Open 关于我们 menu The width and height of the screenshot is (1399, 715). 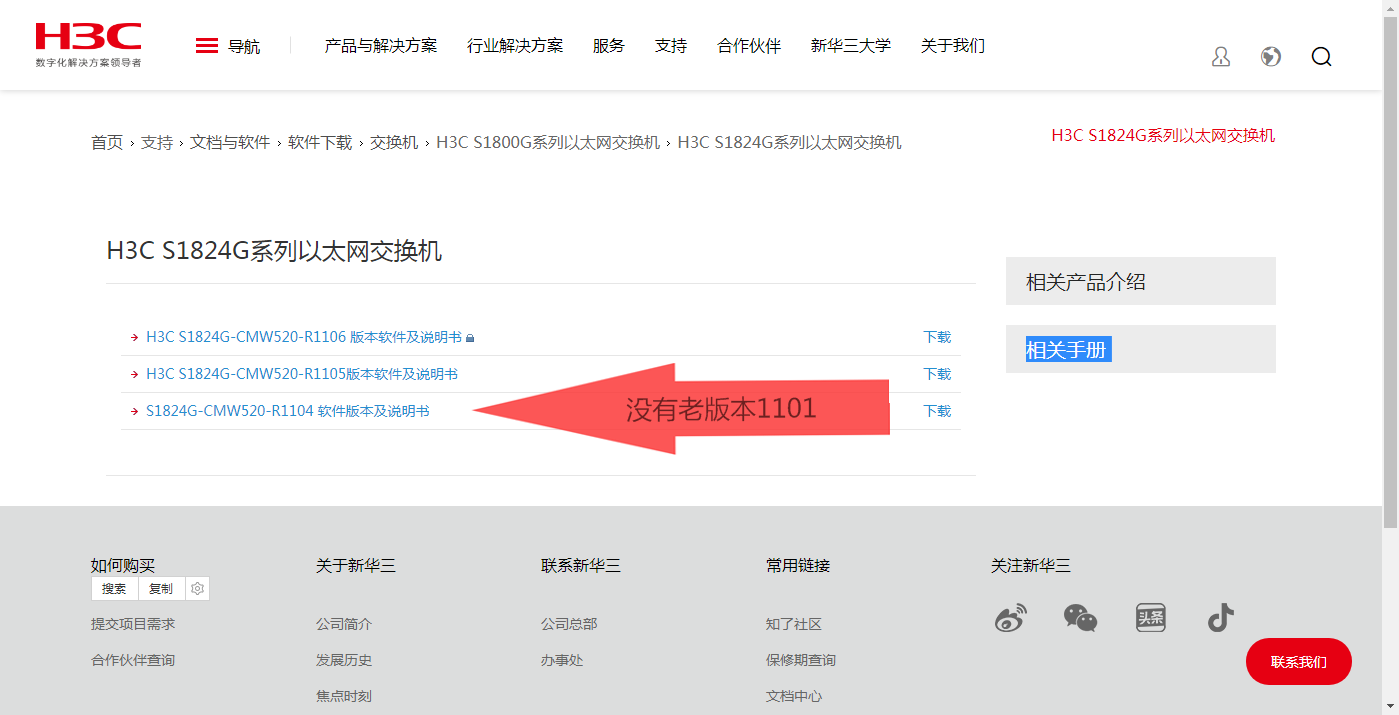tap(953, 46)
